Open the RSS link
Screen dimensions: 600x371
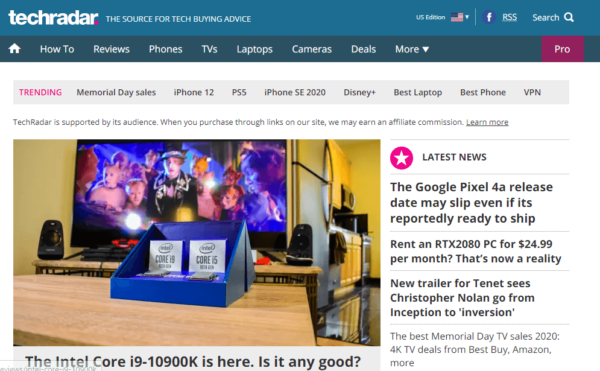click(x=509, y=17)
